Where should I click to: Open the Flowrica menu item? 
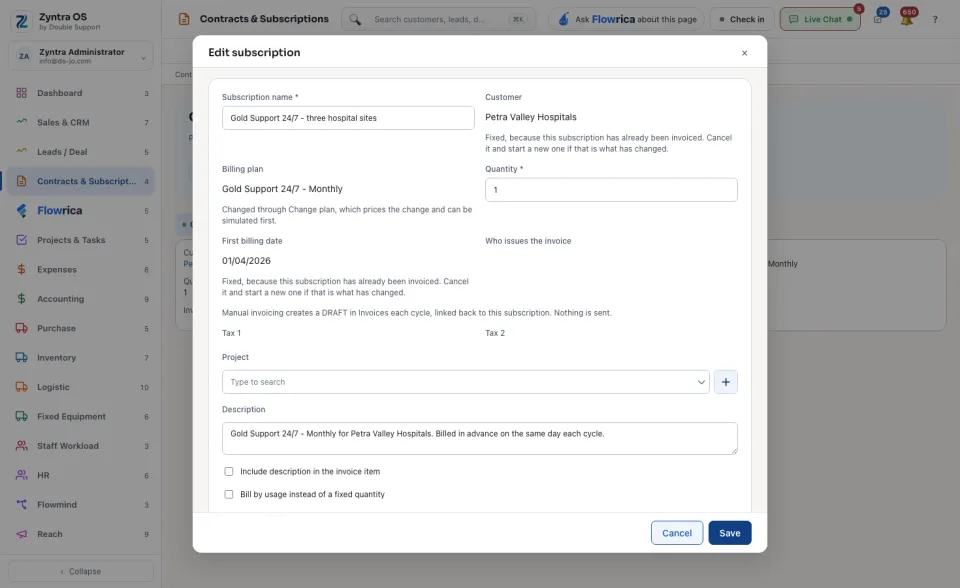80,211
